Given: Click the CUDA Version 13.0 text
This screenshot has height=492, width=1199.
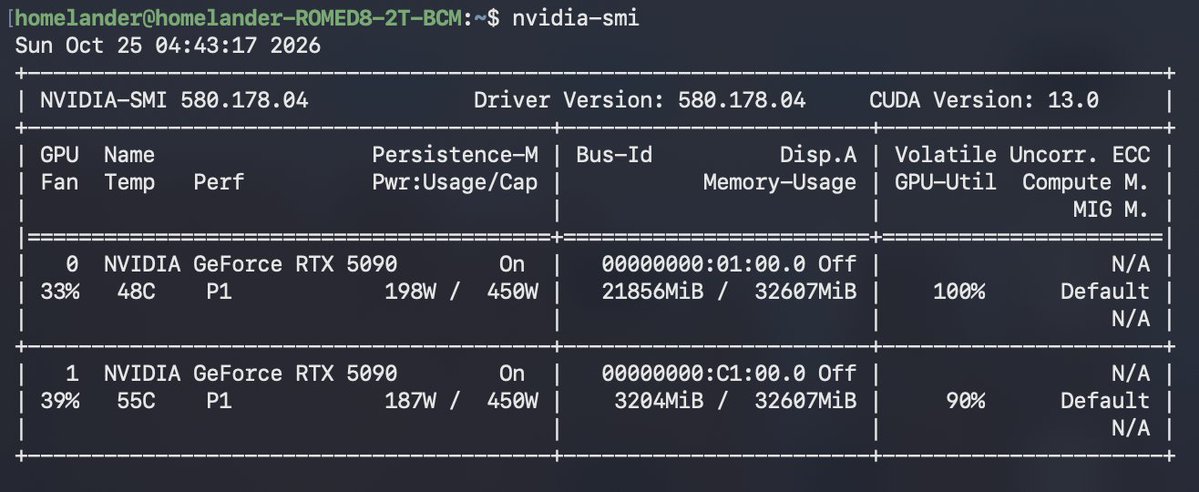Looking at the screenshot, I should [984, 100].
